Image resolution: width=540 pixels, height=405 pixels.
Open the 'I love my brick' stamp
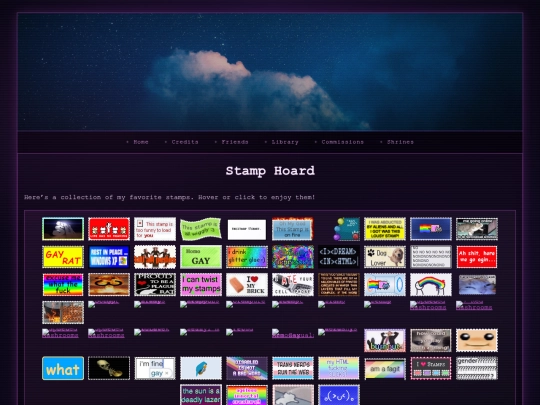[247, 285]
